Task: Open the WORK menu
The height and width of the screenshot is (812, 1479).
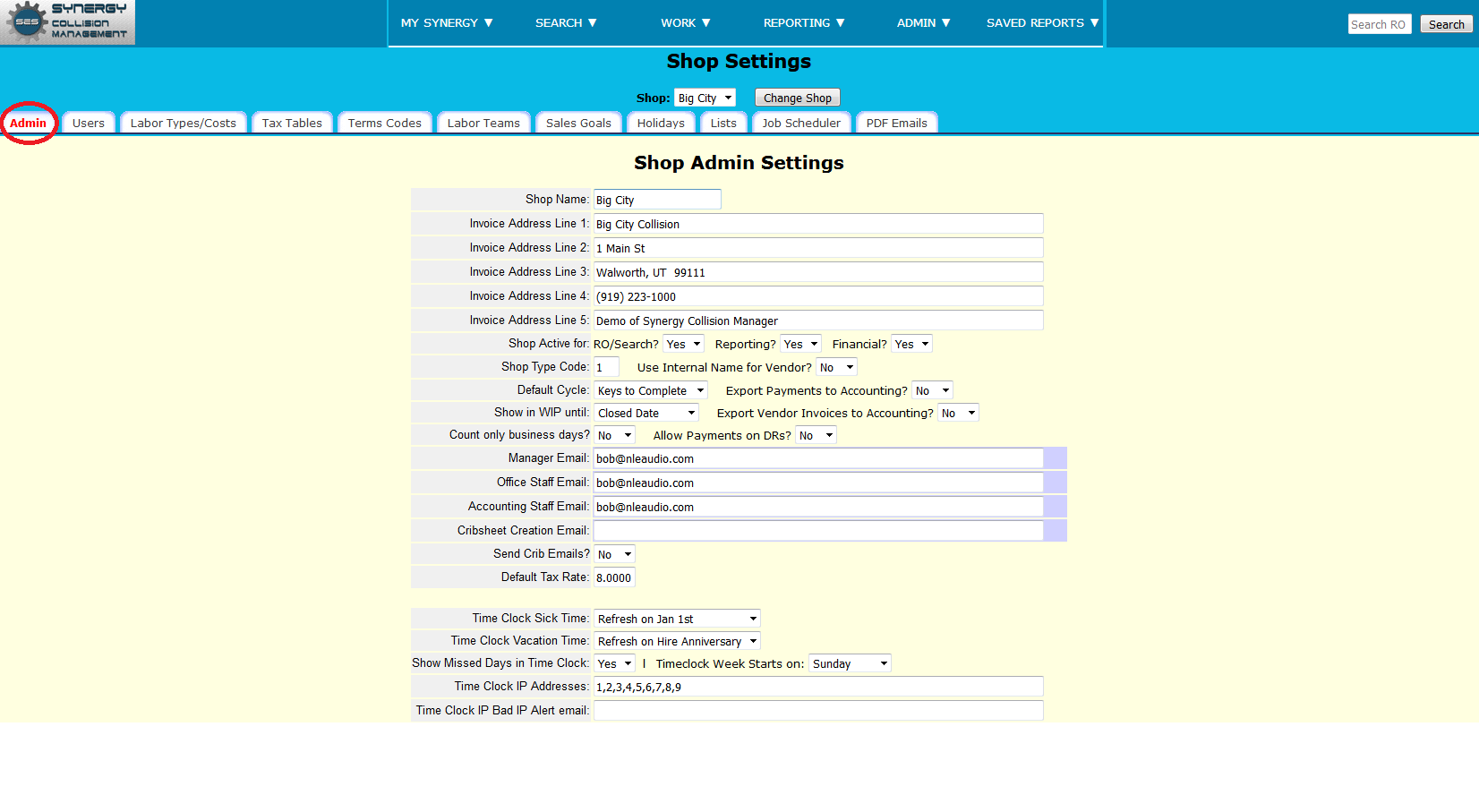Action: [x=686, y=23]
